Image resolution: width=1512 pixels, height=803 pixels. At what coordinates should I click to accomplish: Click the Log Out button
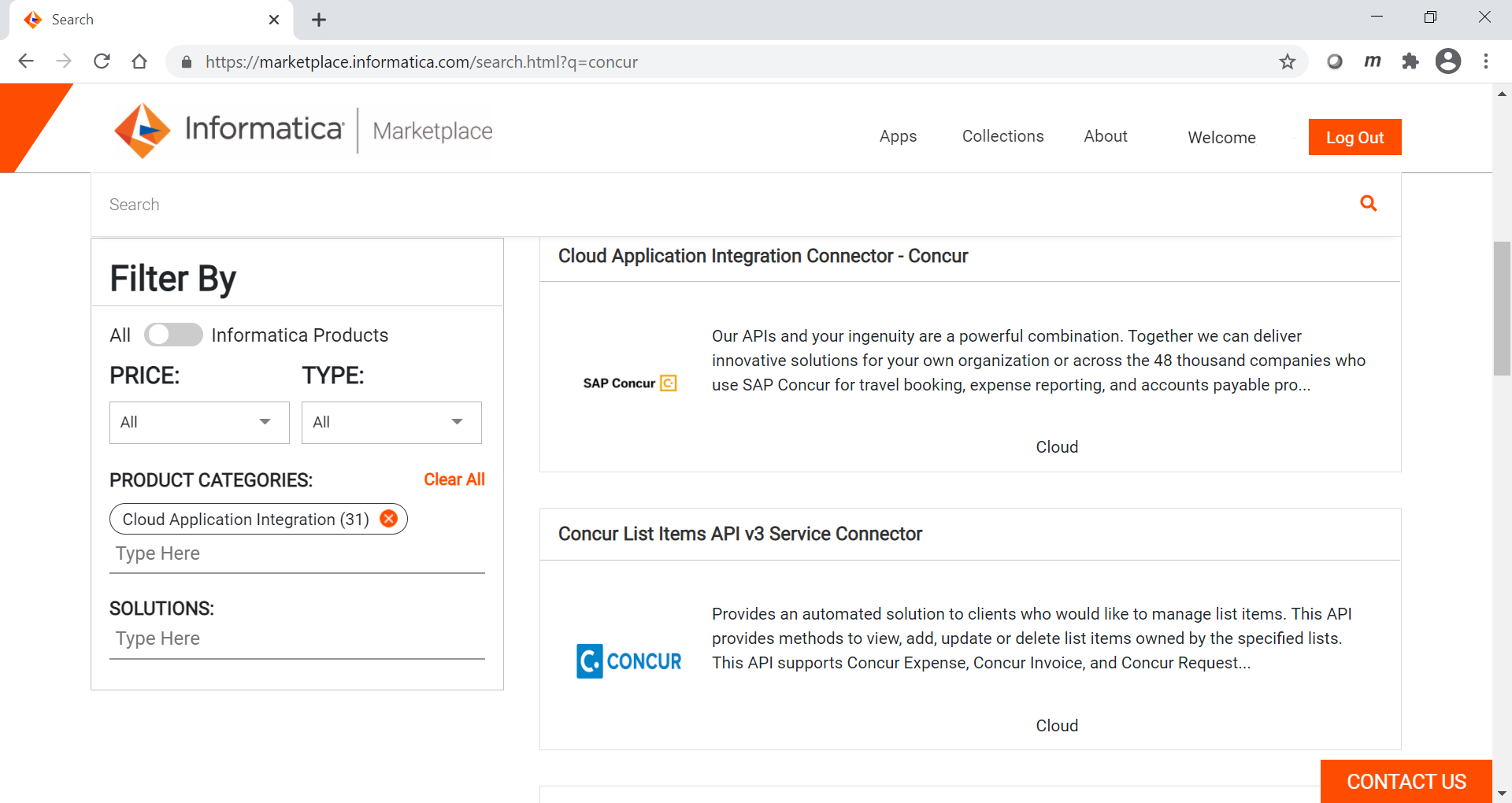1354,137
